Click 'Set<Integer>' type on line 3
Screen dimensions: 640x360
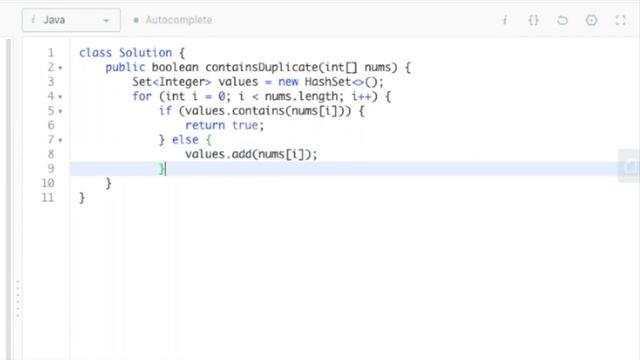pos(171,82)
